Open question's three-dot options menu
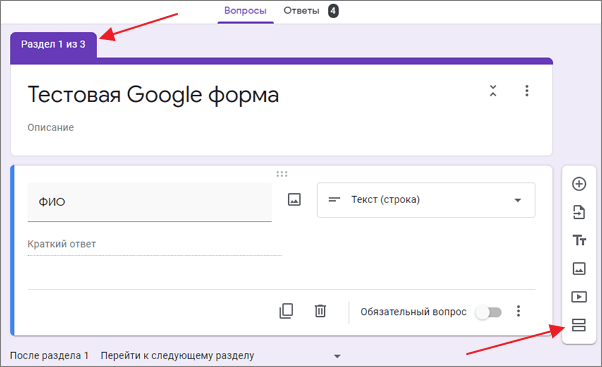602x367 pixels. tap(518, 311)
